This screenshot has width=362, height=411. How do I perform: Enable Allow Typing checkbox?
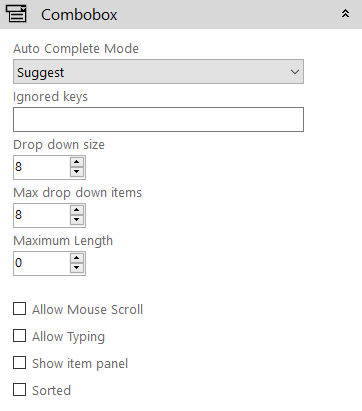point(19,336)
